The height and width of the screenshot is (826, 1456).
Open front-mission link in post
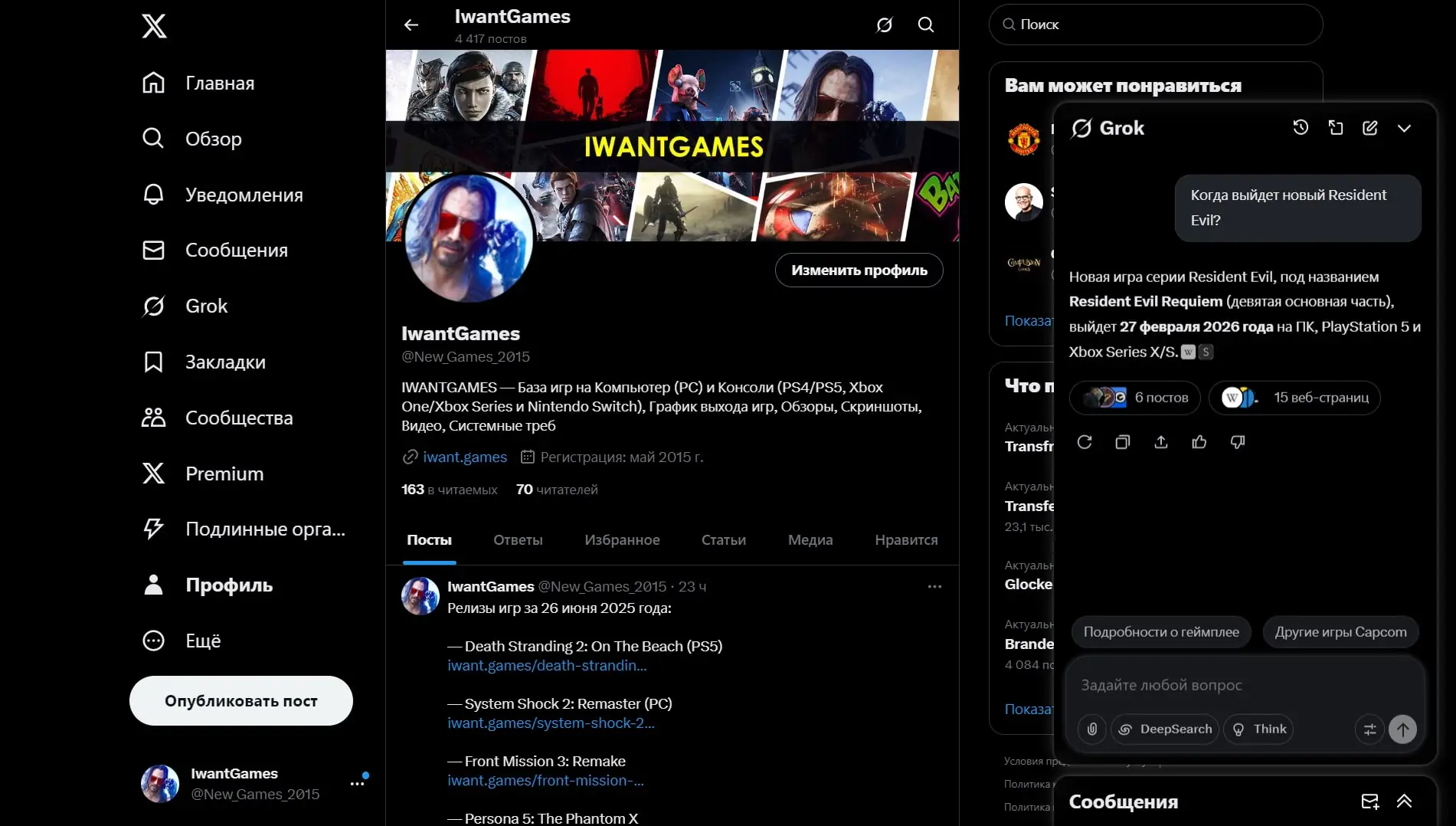click(545, 781)
